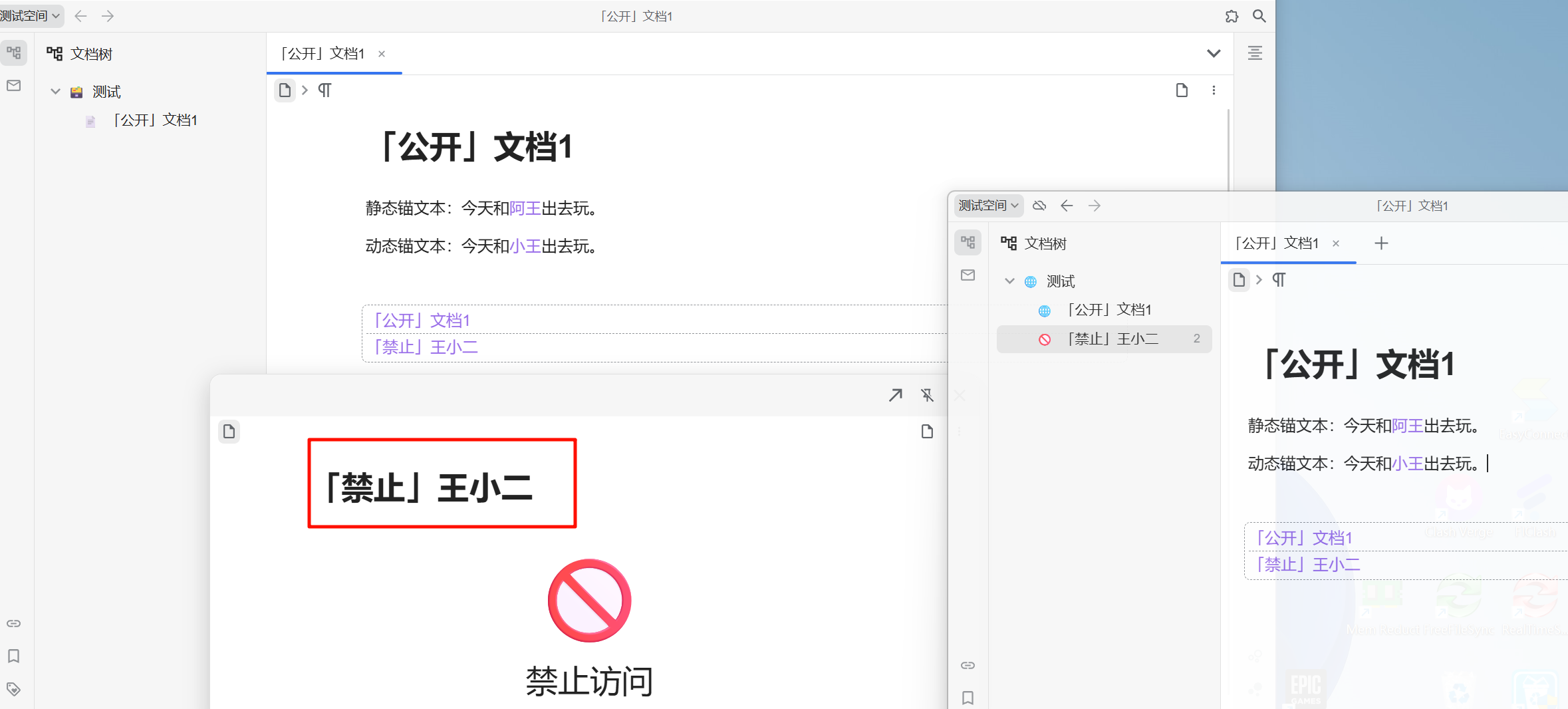Open the search magnifier icon
This screenshot has height=709, width=1568.
point(1259,16)
